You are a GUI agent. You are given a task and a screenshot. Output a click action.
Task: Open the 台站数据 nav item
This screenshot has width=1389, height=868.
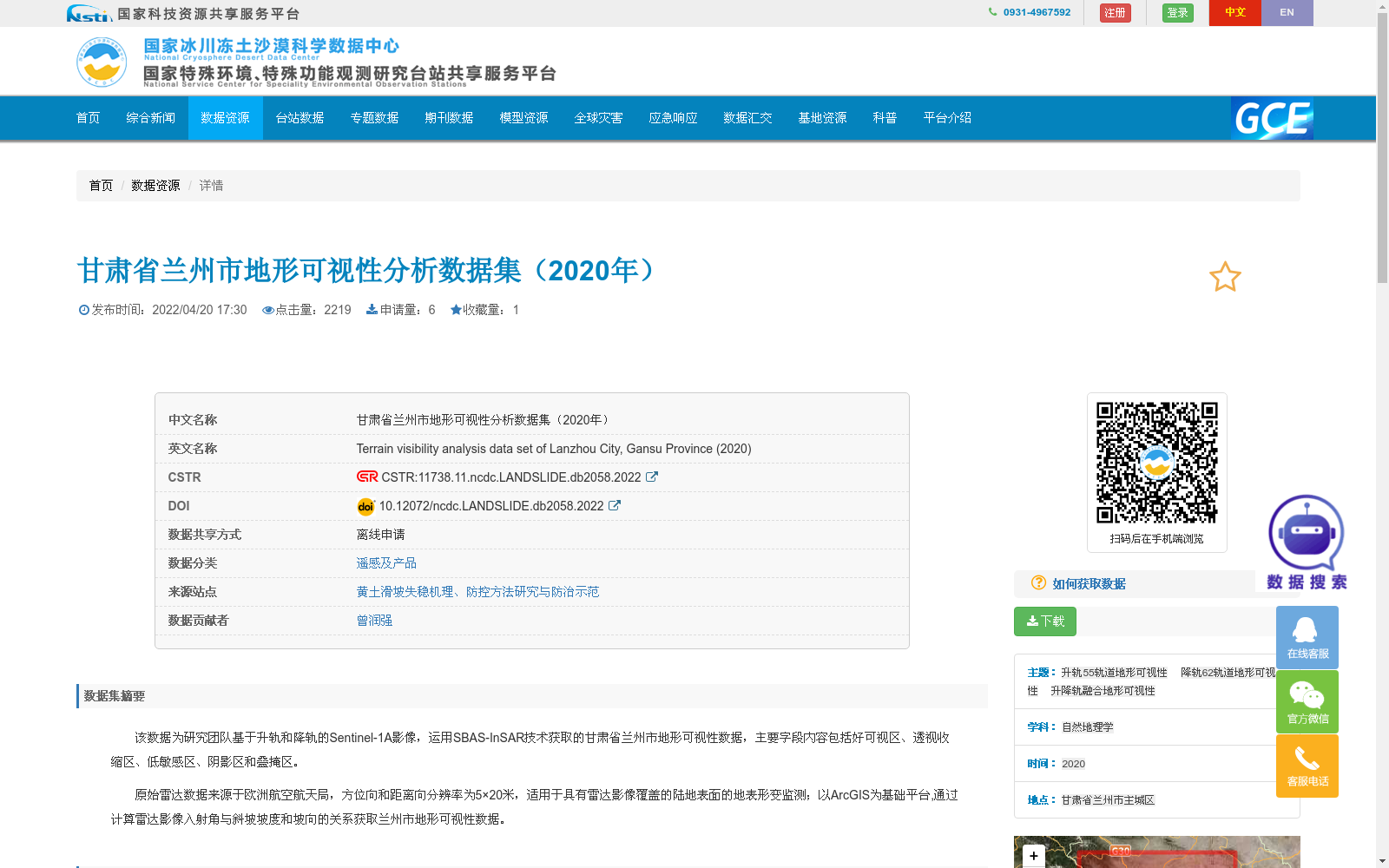pyautogui.click(x=300, y=118)
